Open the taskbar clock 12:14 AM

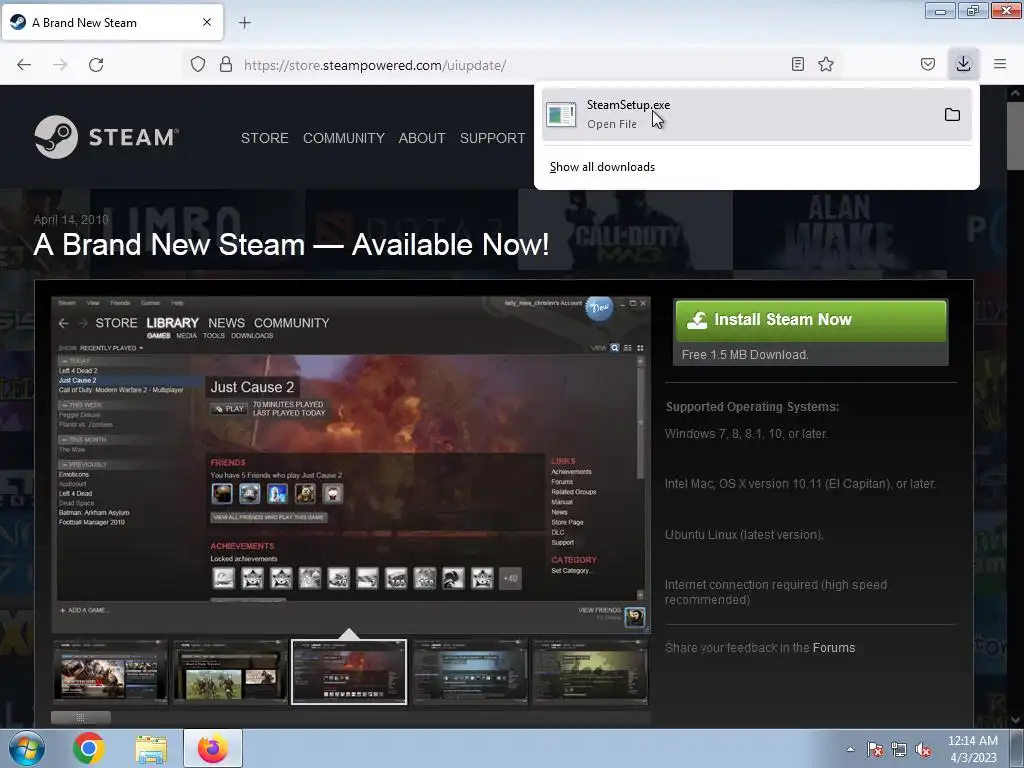pos(973,748)
